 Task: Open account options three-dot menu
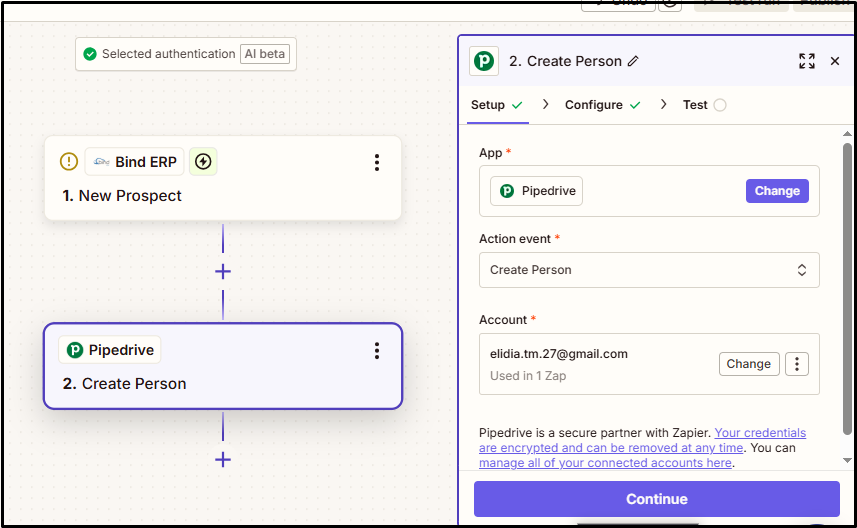click(x=796, y=364)
